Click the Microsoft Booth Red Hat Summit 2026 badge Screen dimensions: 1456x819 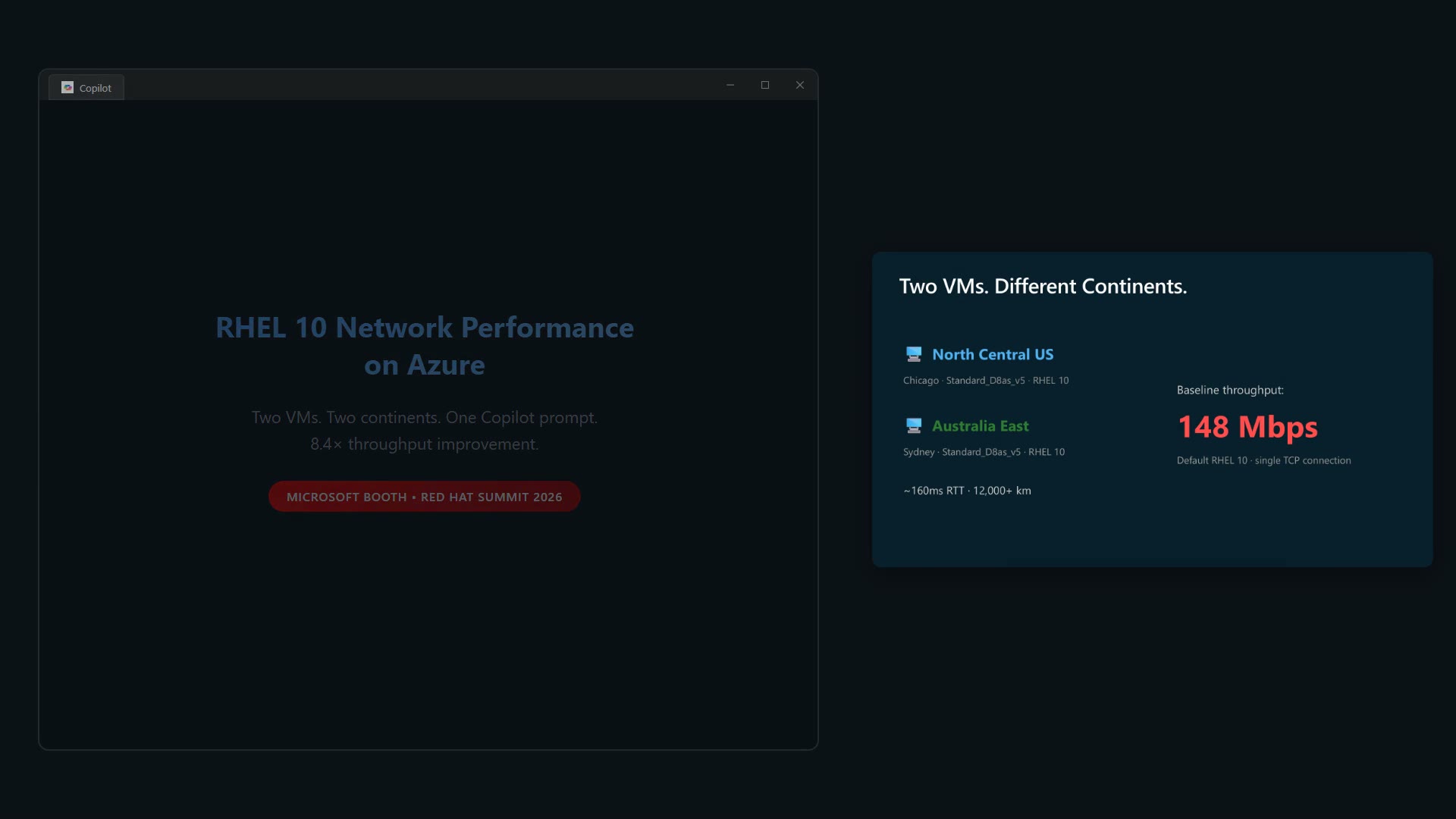[x=425, y=497]
